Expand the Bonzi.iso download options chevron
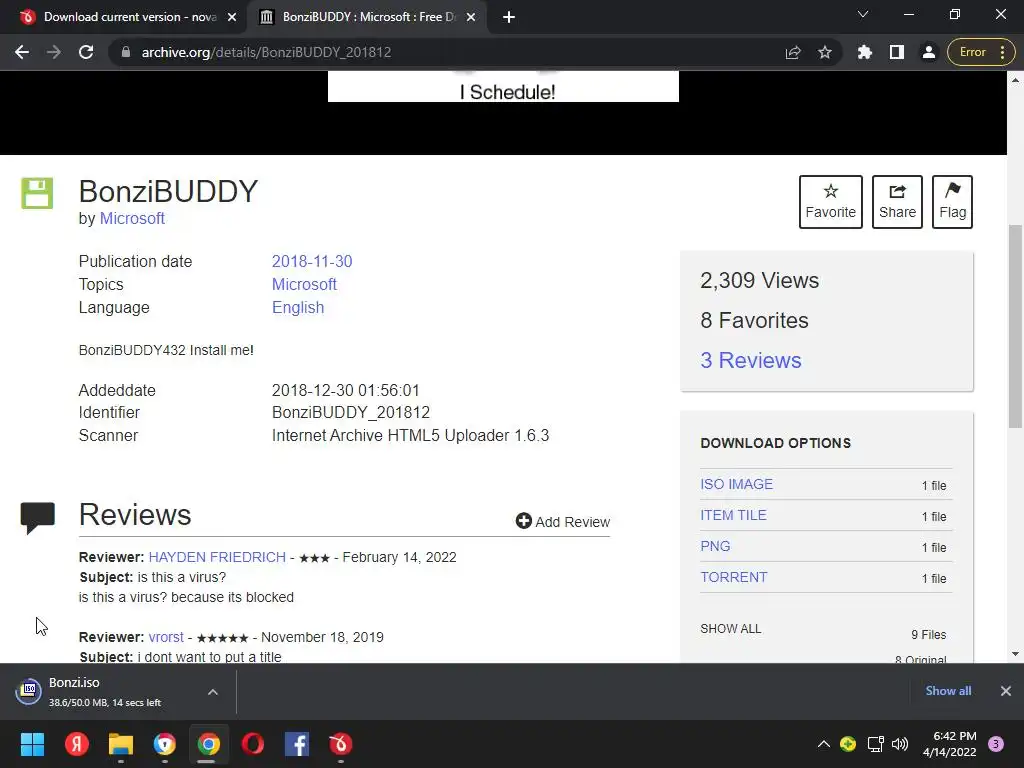The image size is (1024, 768). pyautogui.click(x=213, y=692)
